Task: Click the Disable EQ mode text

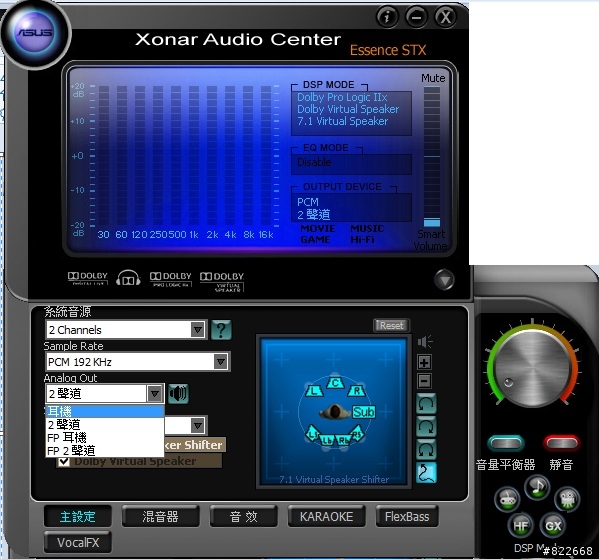Action: coord(314,162)
